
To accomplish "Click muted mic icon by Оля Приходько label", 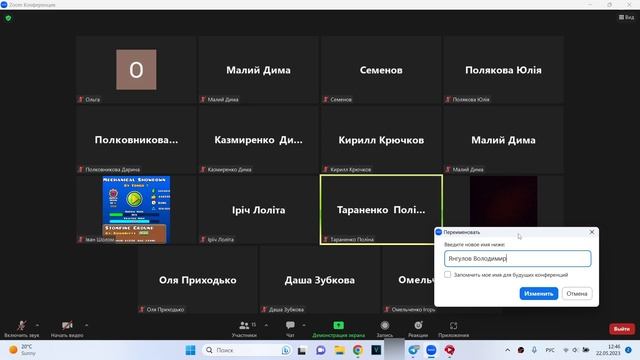I will pyautogui.click(x=142, y=309).
